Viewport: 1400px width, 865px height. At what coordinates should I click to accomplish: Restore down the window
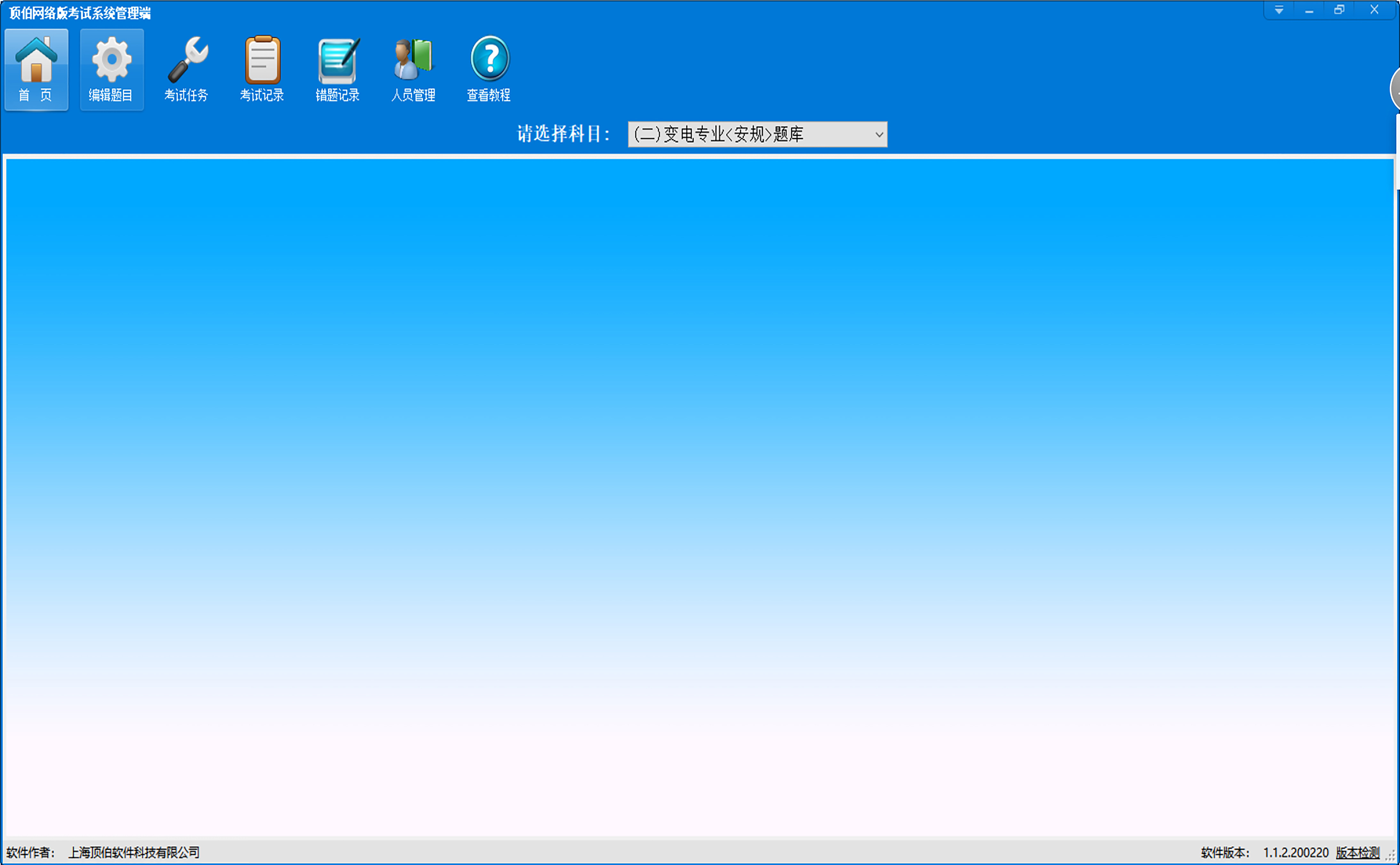click(x=1339, y=10)
